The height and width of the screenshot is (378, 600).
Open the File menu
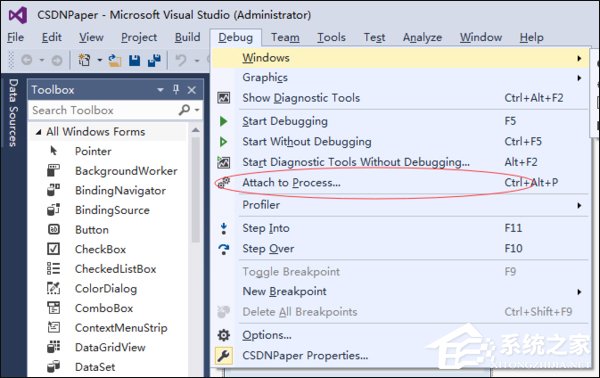click(15, 37)
